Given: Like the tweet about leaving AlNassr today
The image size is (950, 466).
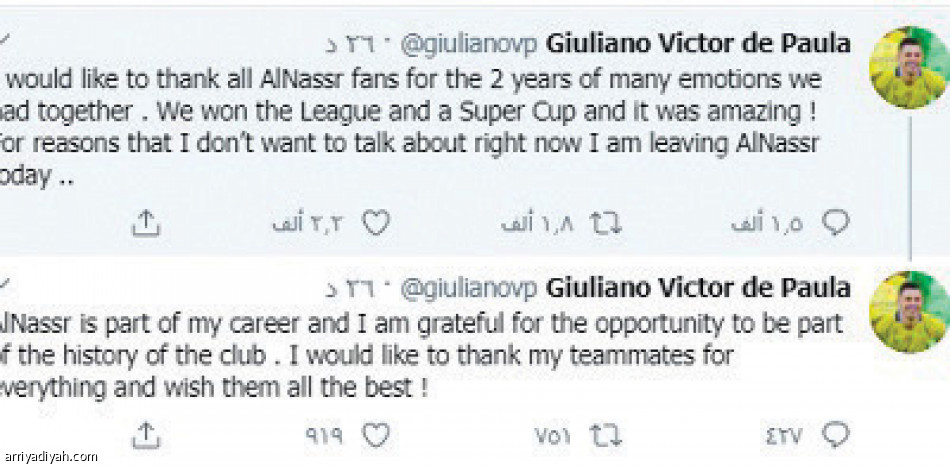Looking at the screenshot, I should pyautogui.click(x=375, y=224).
